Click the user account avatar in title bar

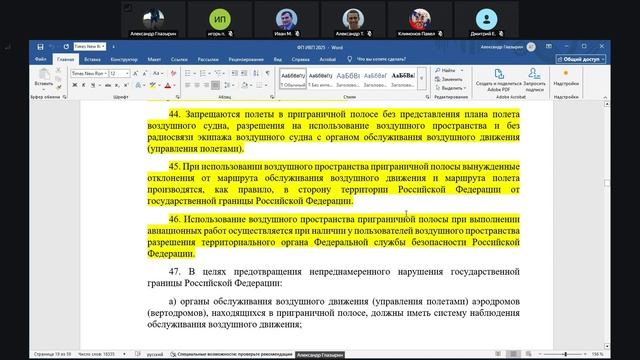pos(531,47)
